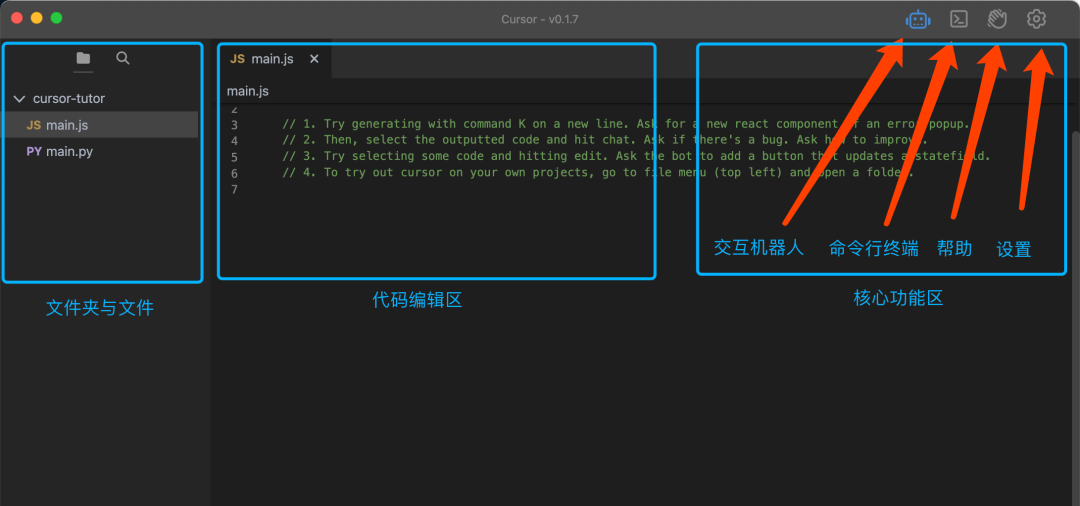Open the command-line terminal icon
Viewport: 1080px width, 506px height.
coord(959,19)
